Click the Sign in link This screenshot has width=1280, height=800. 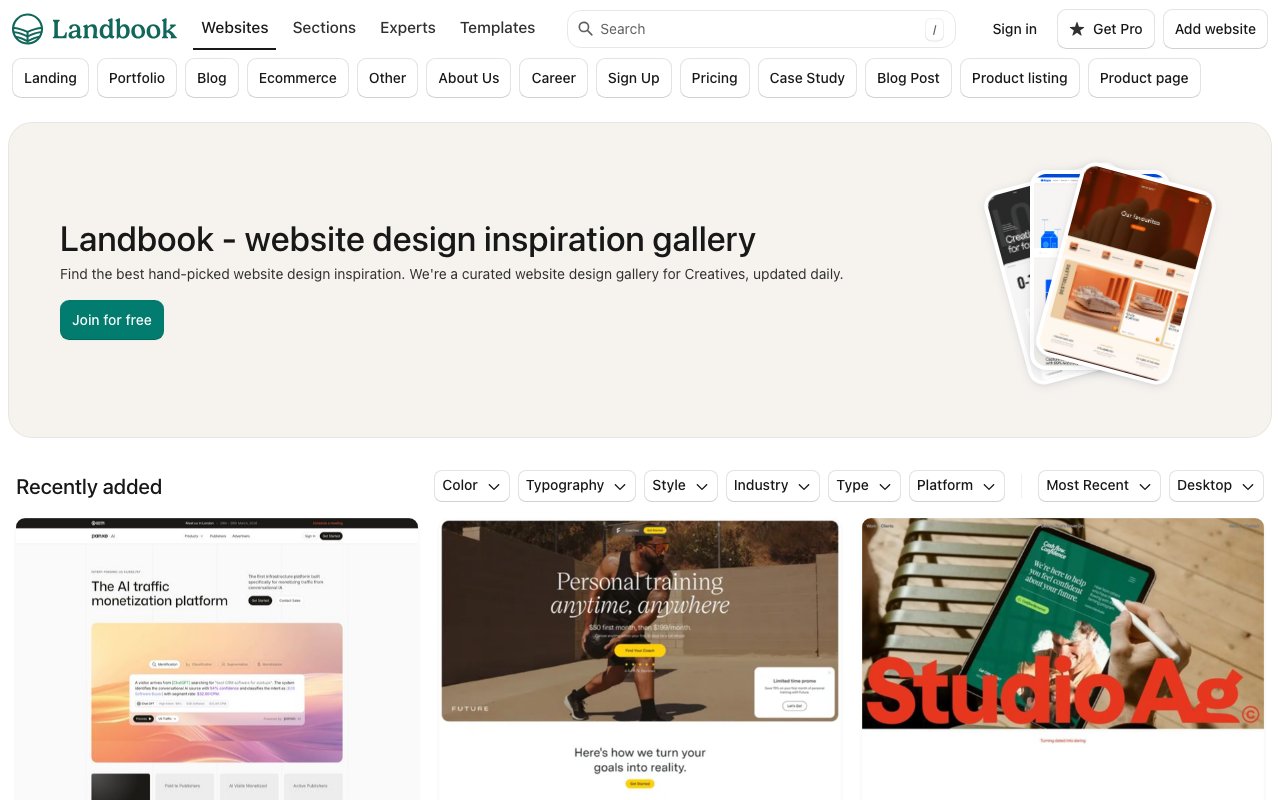[x=1014, y=29]
